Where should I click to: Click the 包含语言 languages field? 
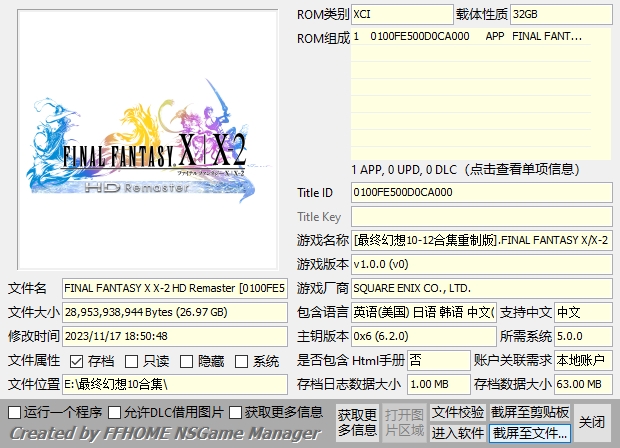(x=424, y=312)
